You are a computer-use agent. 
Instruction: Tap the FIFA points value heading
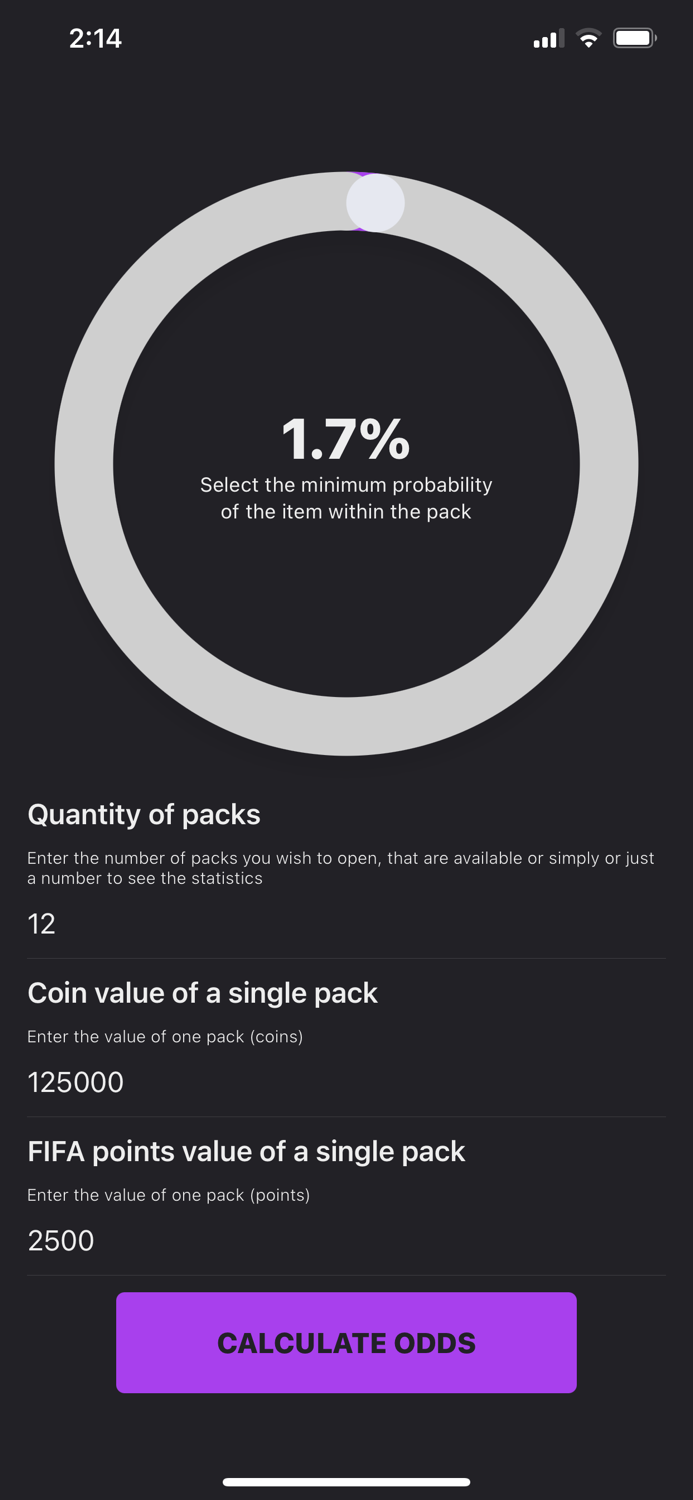pyautogui.click(x=246, y=1152)
